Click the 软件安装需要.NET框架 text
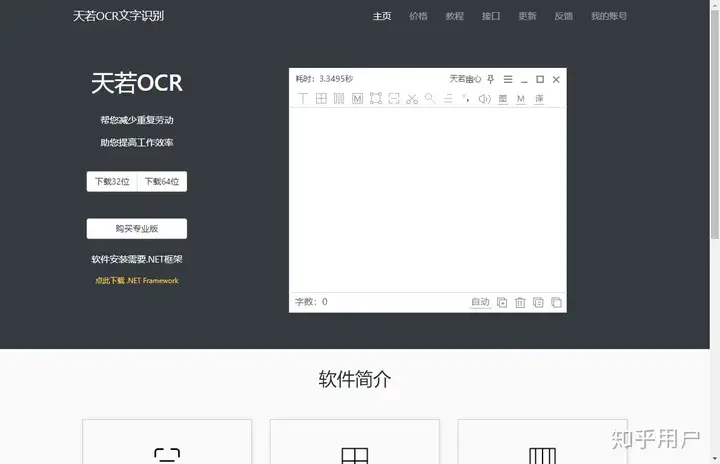This screenshot has height=464, width=720. (137, 259)
